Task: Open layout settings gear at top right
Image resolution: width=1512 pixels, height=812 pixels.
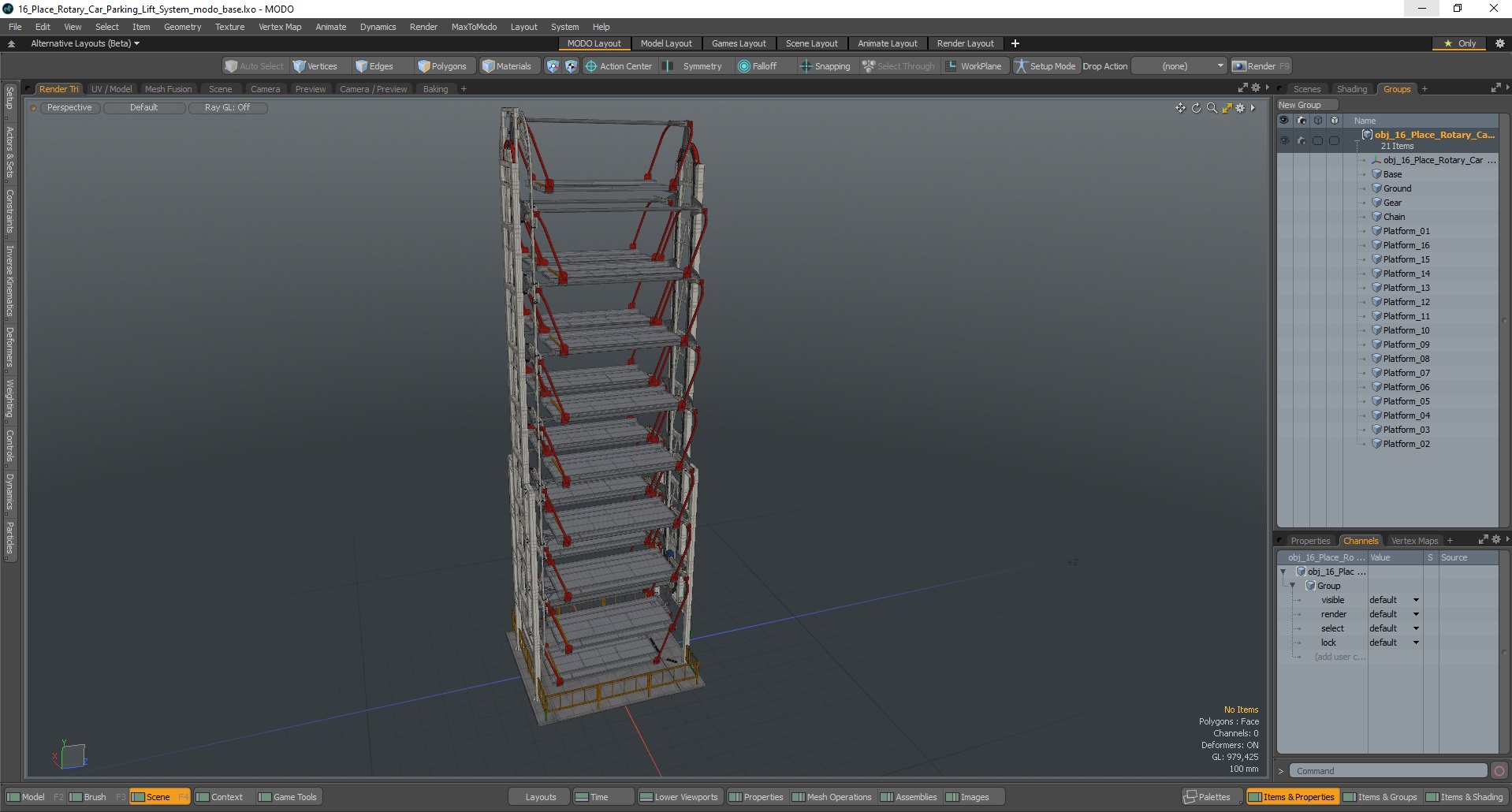Action: [x=1500, y=43]
